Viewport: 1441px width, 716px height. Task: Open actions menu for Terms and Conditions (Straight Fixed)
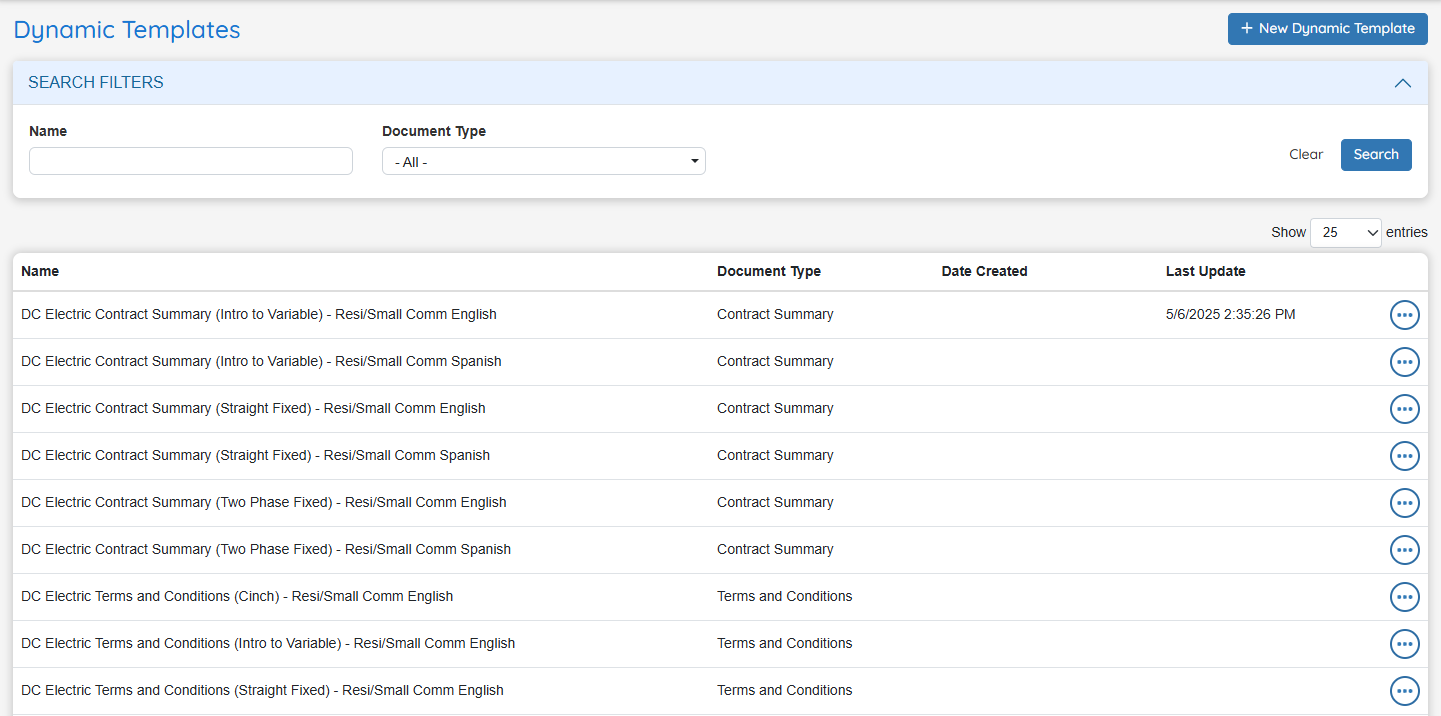click(1405, 691)
